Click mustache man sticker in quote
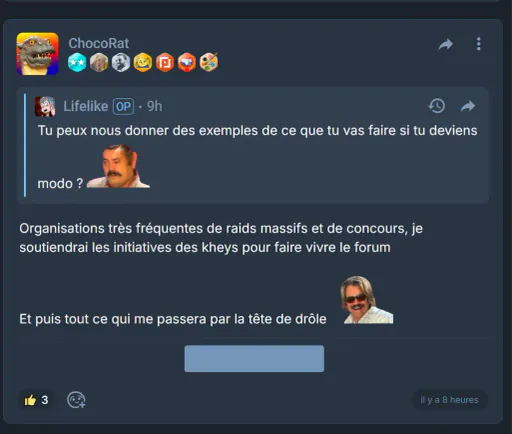This screenshot has height=434, width=512. pyautogui.click(x=118, y=166)
